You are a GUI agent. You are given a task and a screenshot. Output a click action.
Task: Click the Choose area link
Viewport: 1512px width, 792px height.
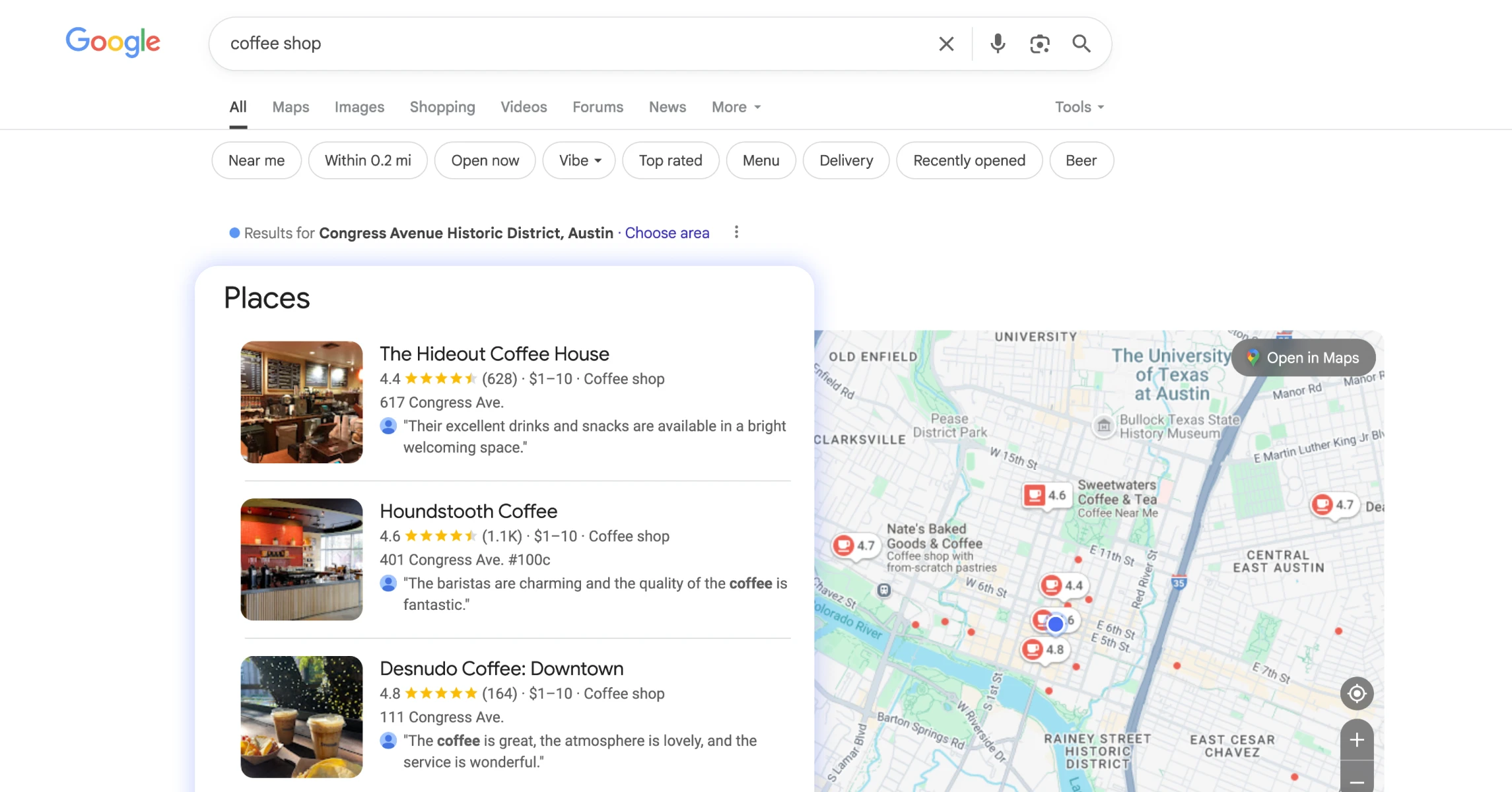(x=667, y=233)
